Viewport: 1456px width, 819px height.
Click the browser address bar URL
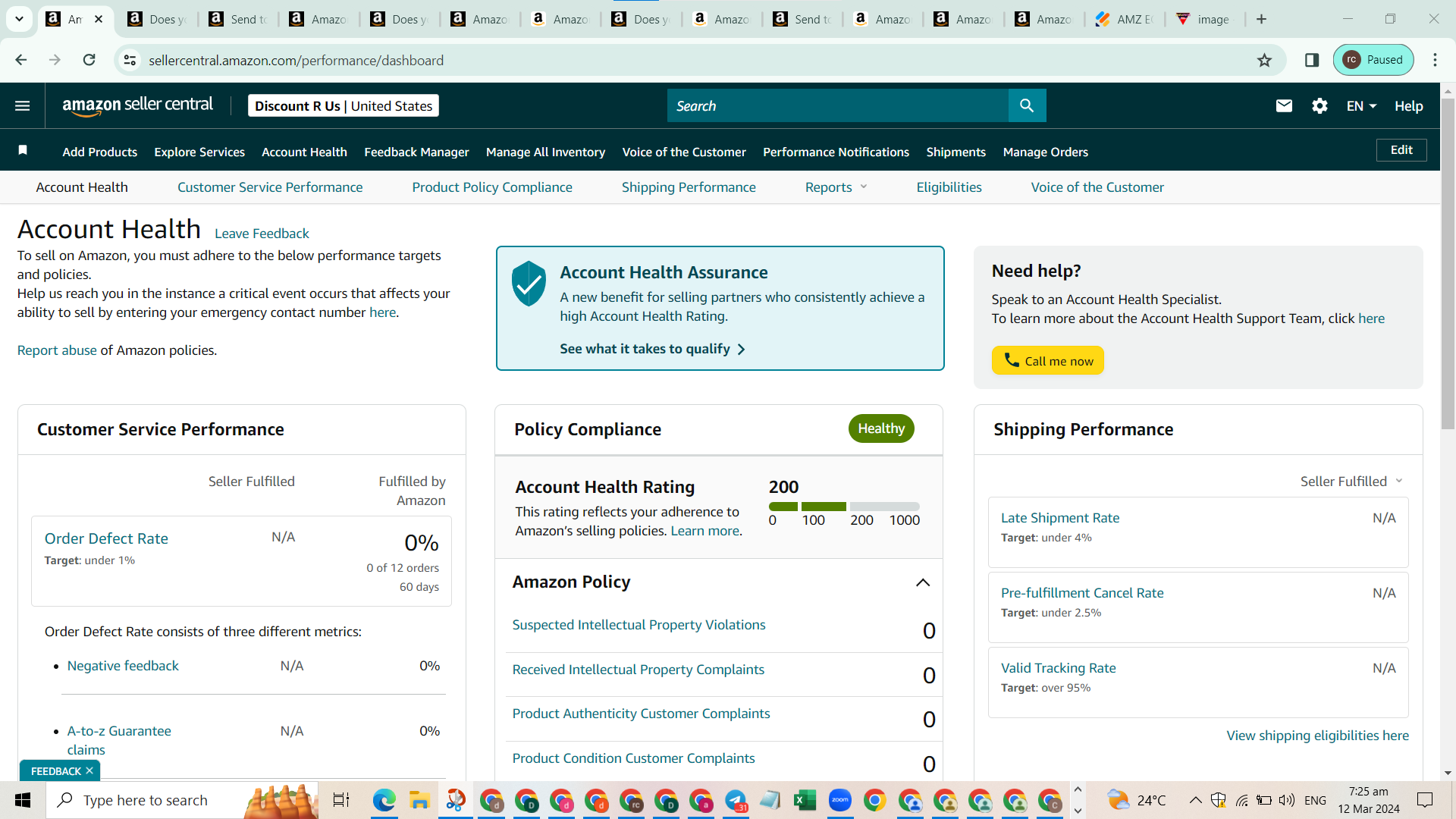296,60
